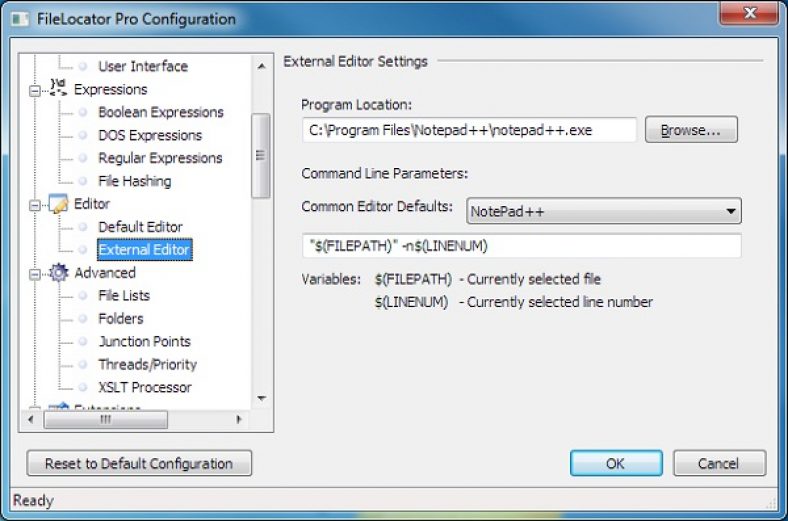
Task: Click the tree scroll left arrow
Action: (31, 420)
